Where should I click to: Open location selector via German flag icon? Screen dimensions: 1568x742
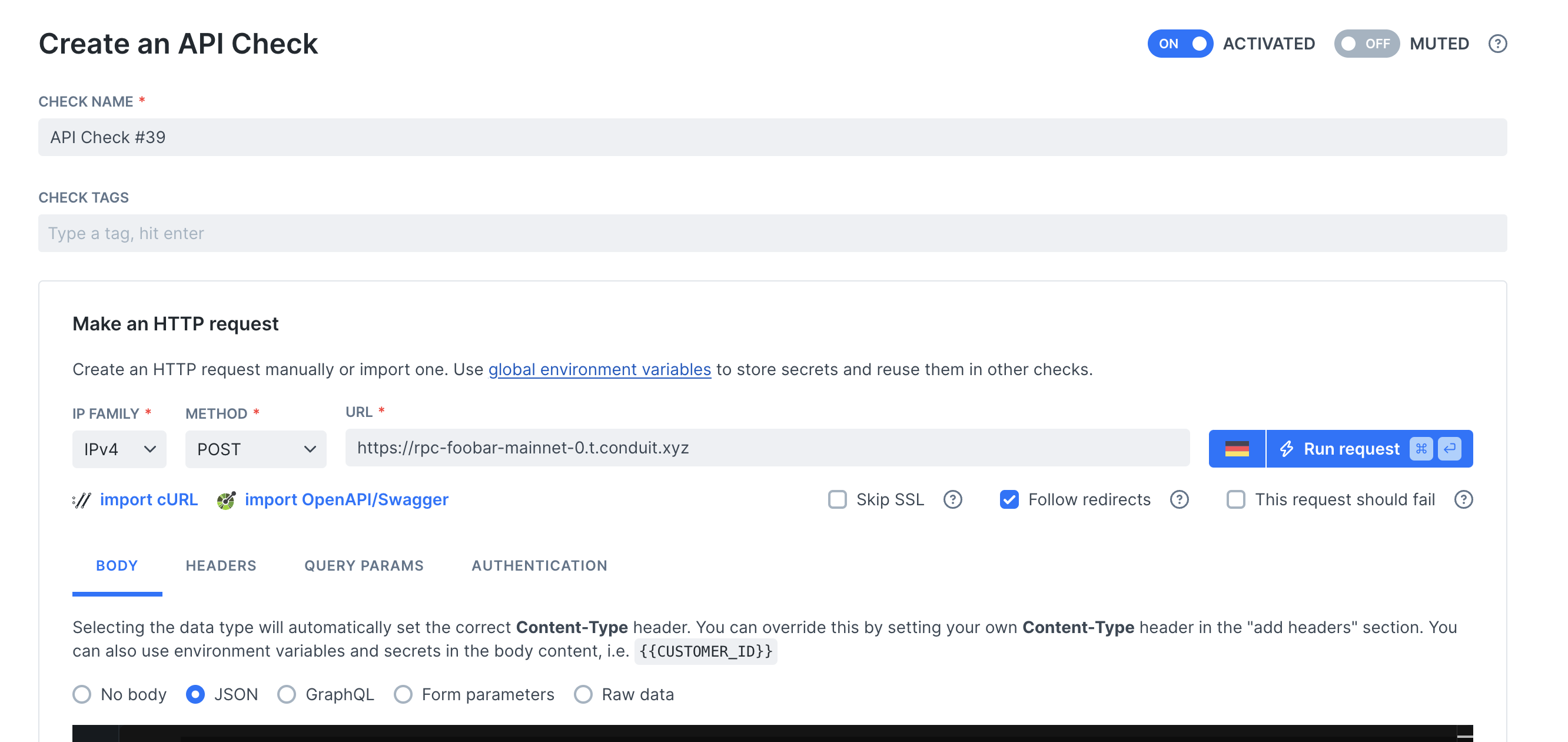pyautogui.click(x=1235, y=449)
